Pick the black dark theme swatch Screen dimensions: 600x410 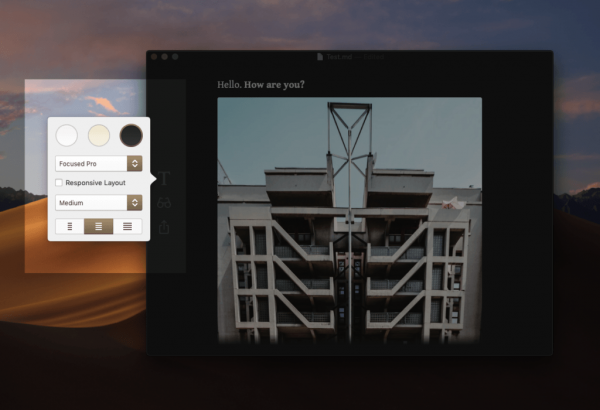click(x=131, y=135)
